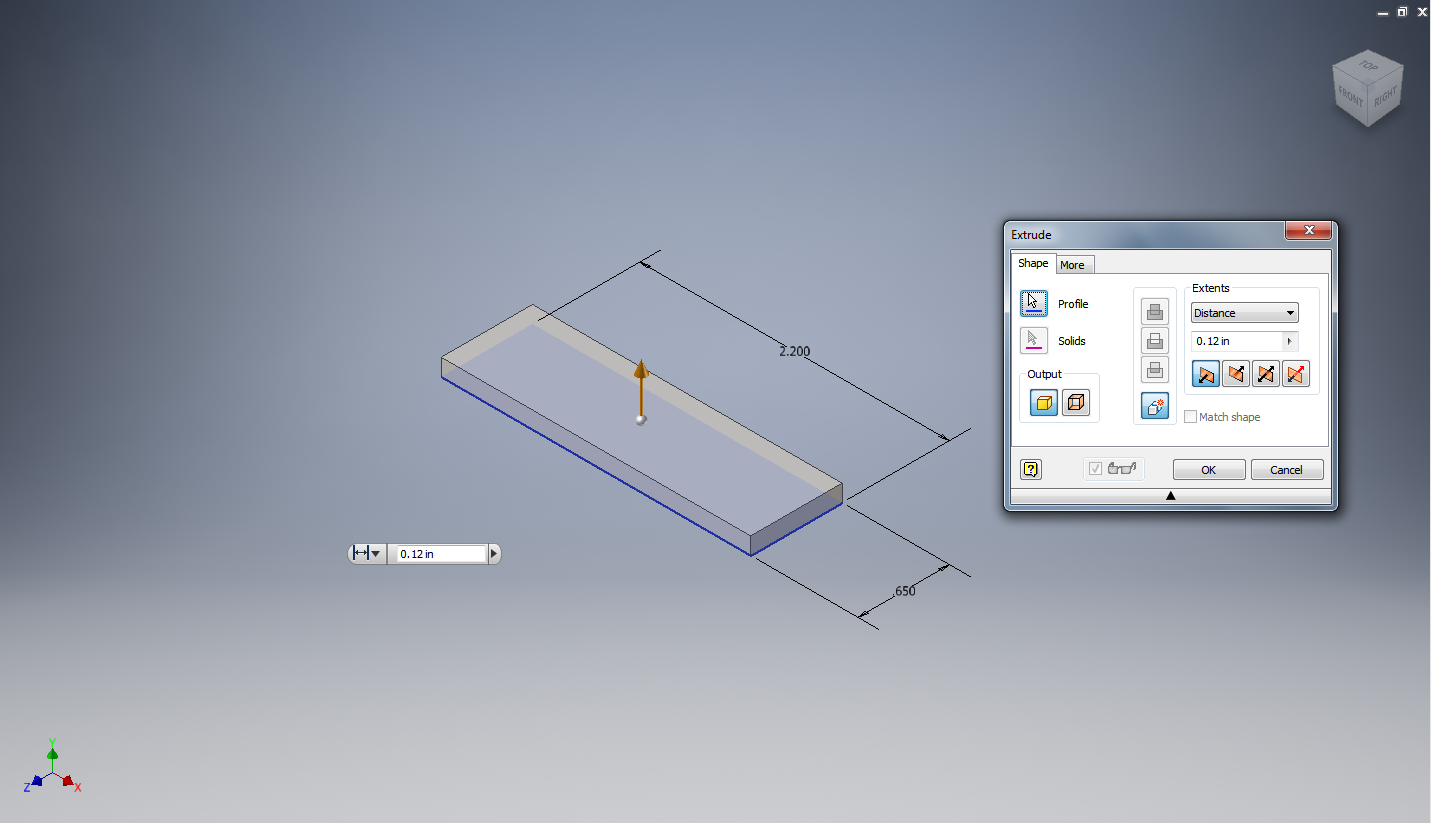The height and width of the screenshot is (823, 1431).
Task: Click the ViewCube TOP face
Action: point(1368,66)
